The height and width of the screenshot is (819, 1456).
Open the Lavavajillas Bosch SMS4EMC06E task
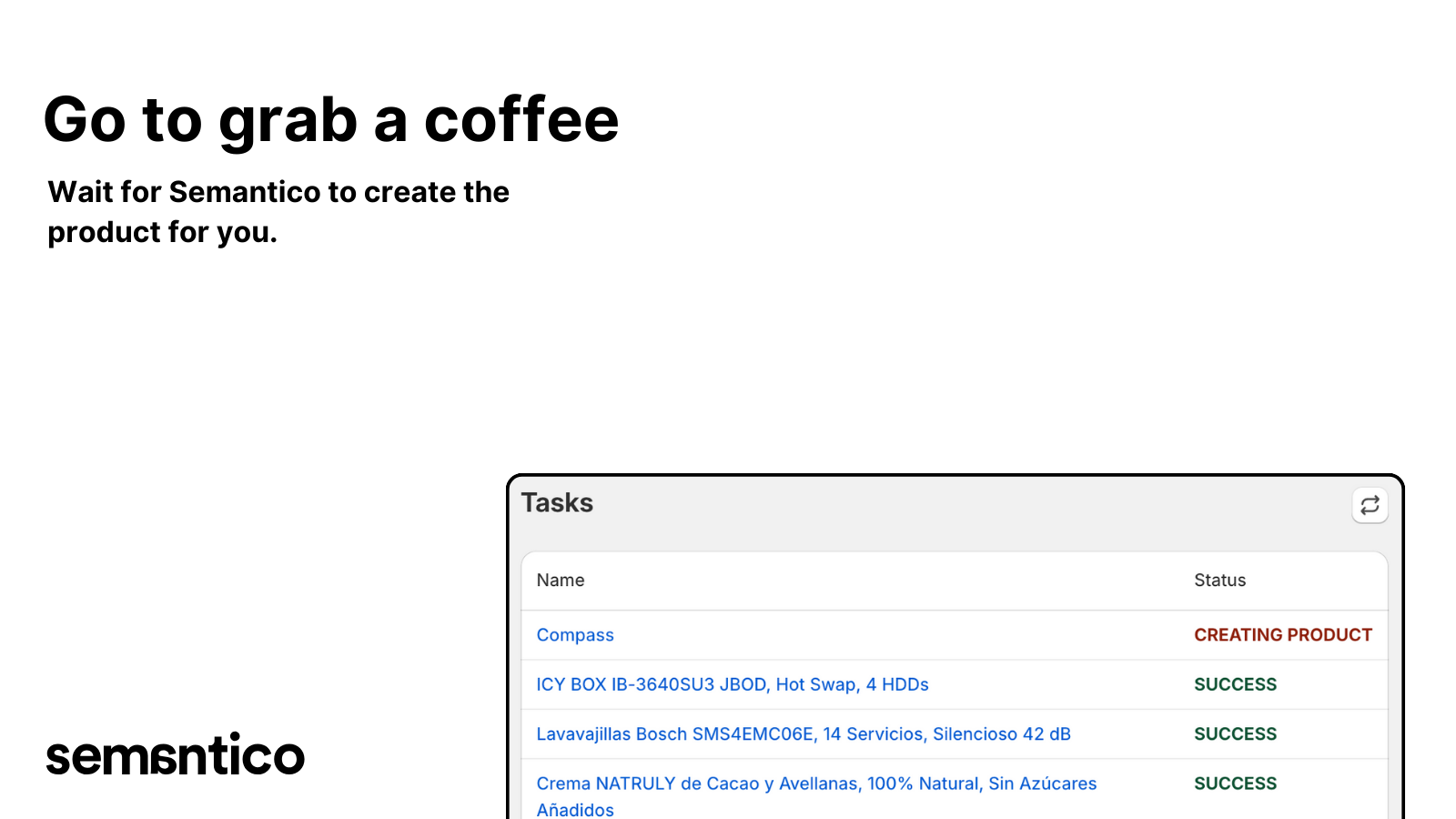pos(803,733)
